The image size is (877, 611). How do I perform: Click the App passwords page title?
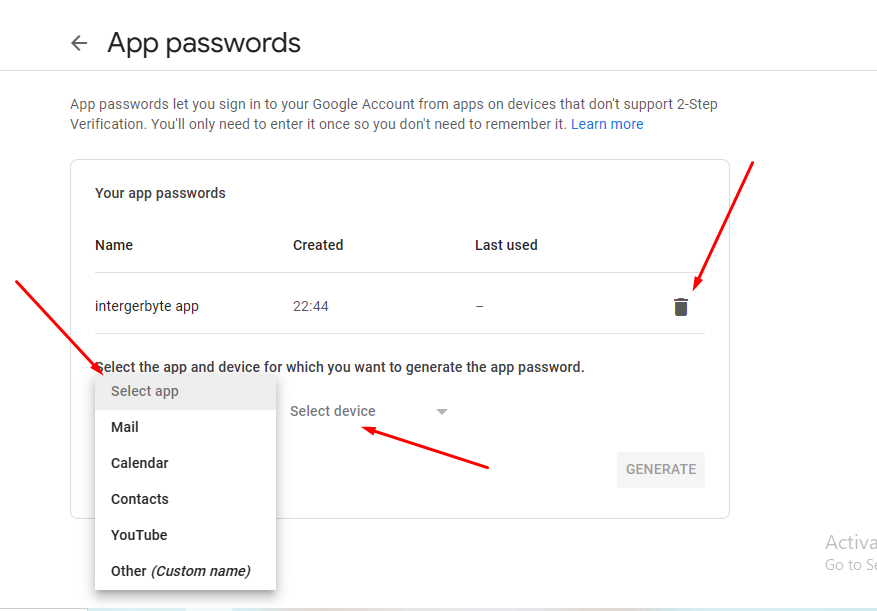click(x=204, y=43)
